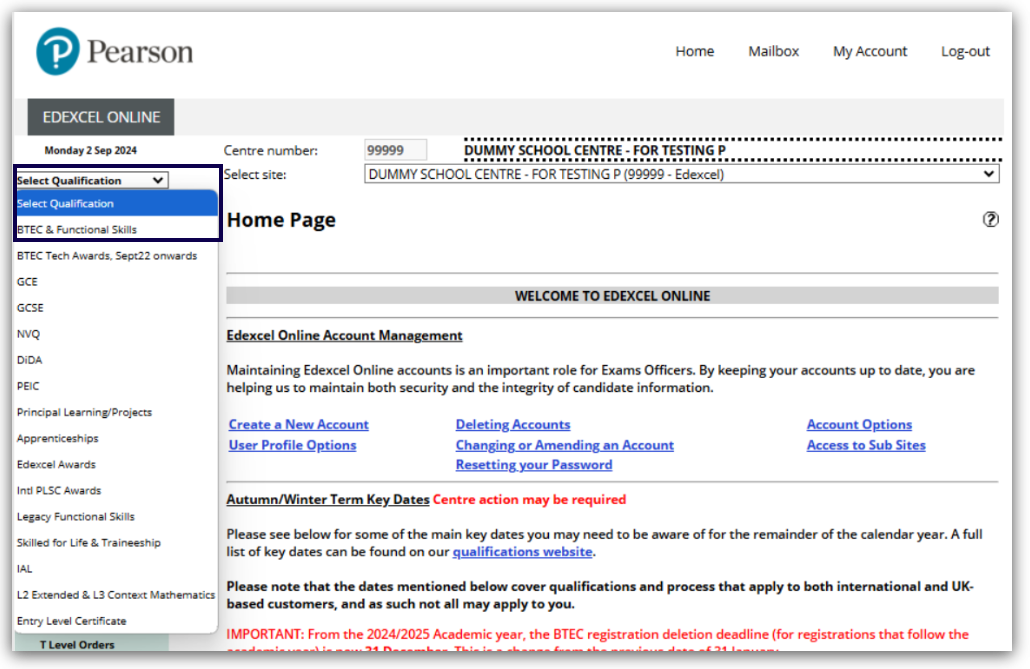1030x669 pixels.
Task: Choose BTEC & Functional Skills option
Action: (x=117, y=229)
